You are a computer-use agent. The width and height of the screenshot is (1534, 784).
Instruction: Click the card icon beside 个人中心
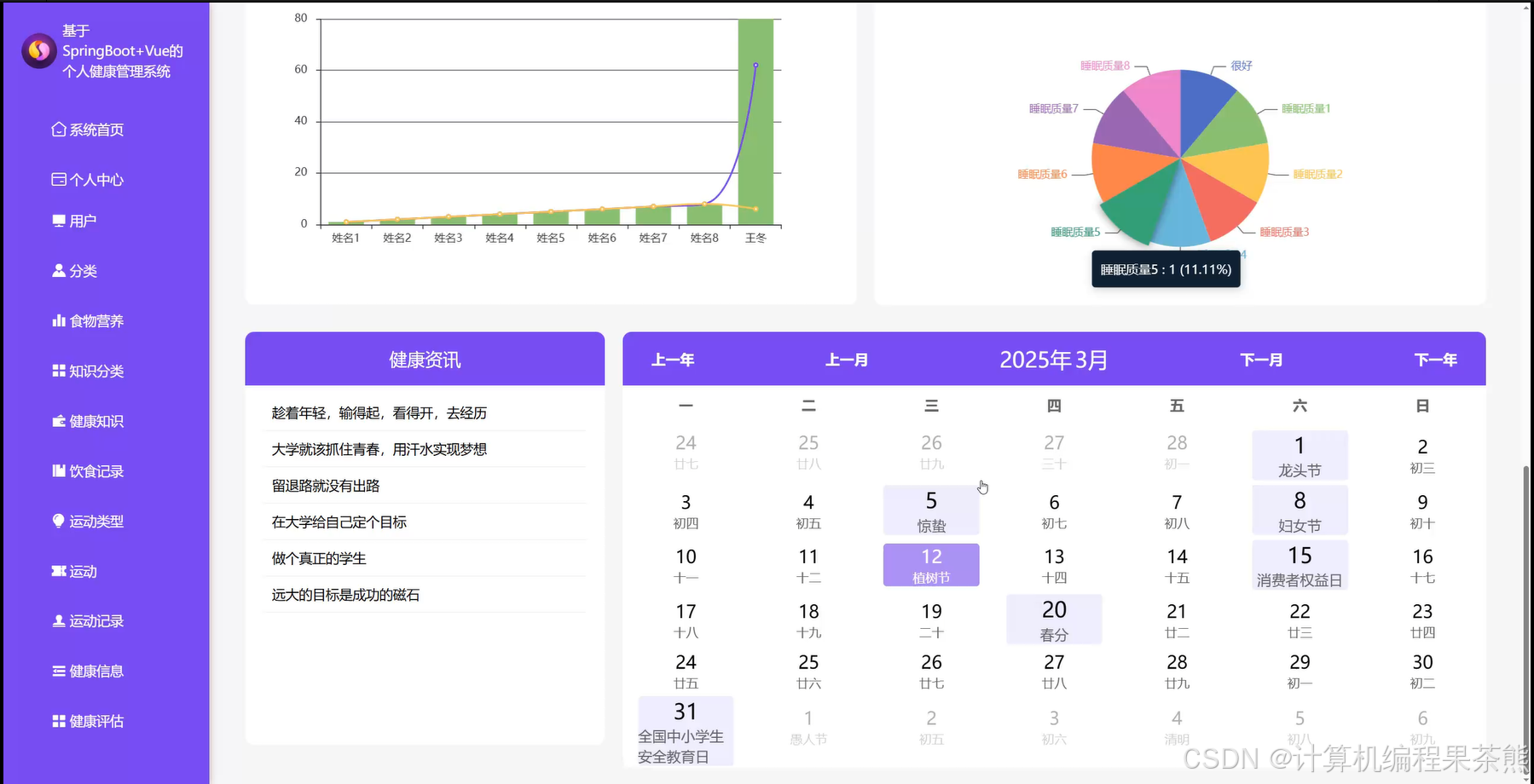(x=59, y=180)
